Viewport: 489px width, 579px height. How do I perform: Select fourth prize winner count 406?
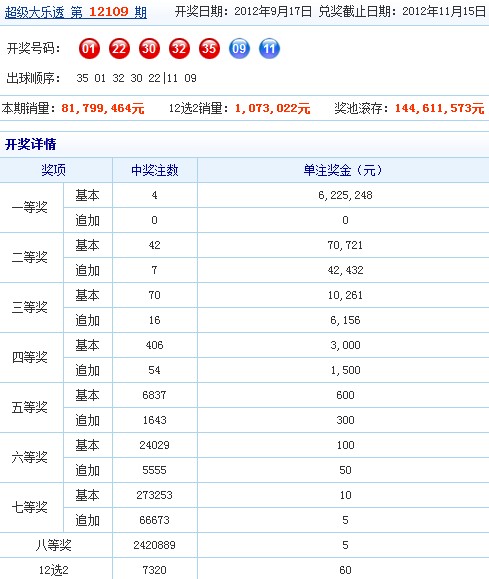click(154, 345)
